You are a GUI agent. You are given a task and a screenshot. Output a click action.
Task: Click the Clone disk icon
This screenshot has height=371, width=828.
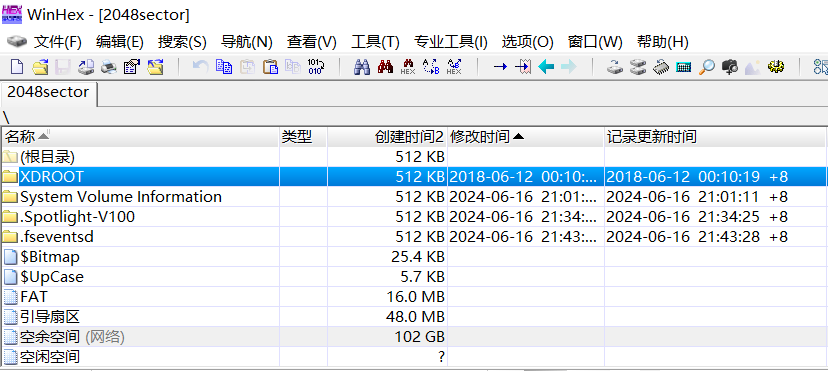point(638,67)
